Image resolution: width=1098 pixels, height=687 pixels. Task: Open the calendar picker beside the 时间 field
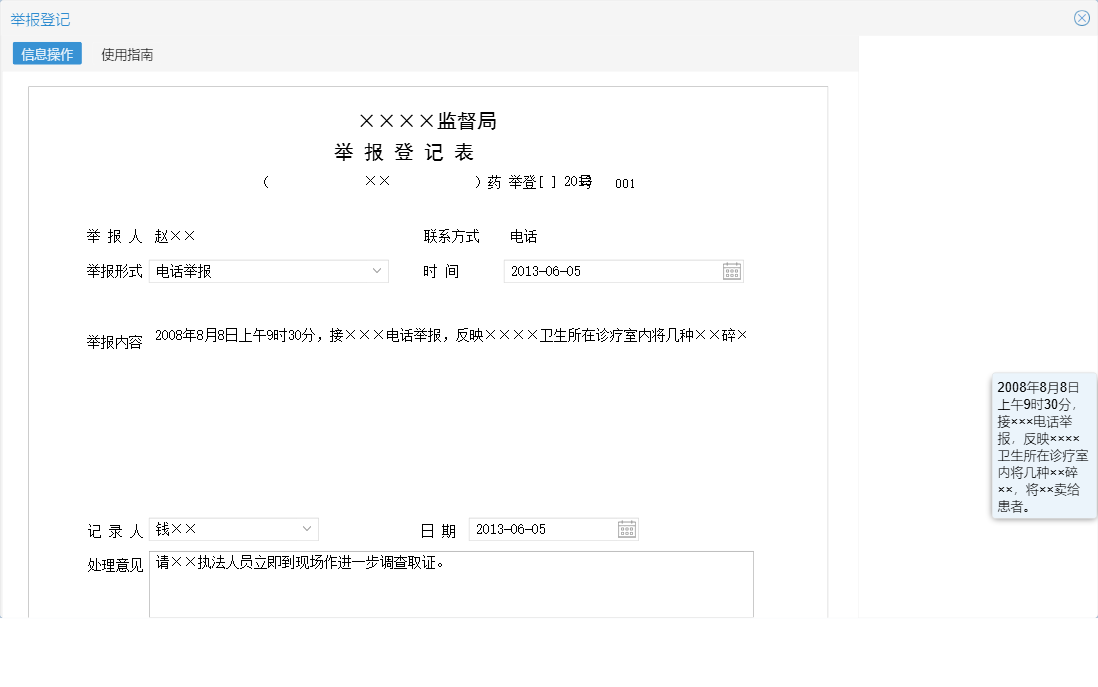(x=732, y=271)
